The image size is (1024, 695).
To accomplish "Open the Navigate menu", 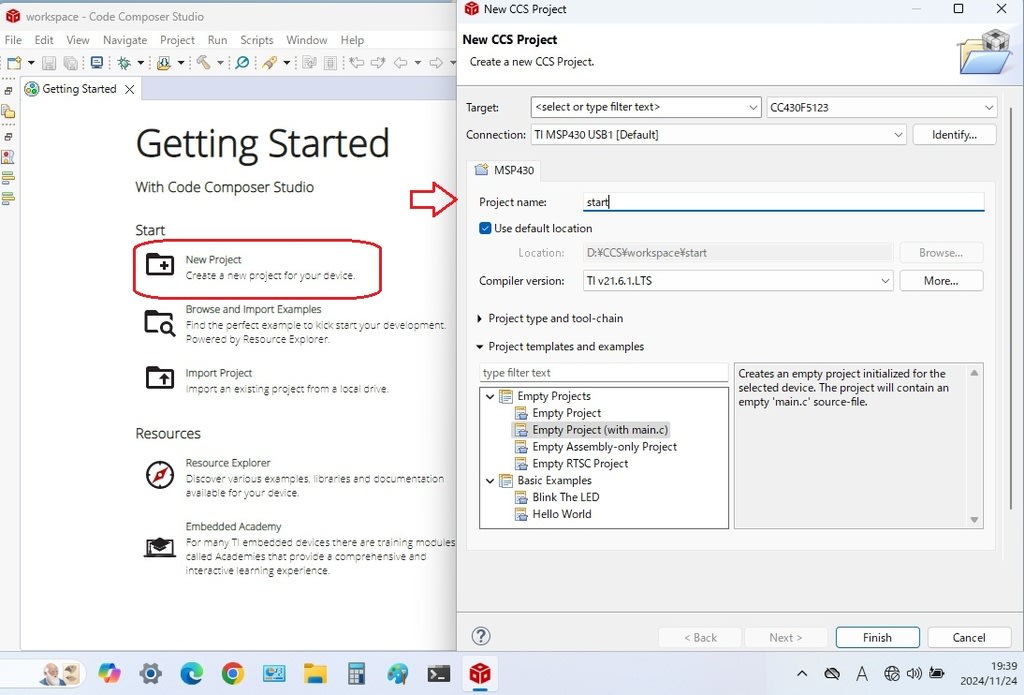I will (x=125, y=40).
